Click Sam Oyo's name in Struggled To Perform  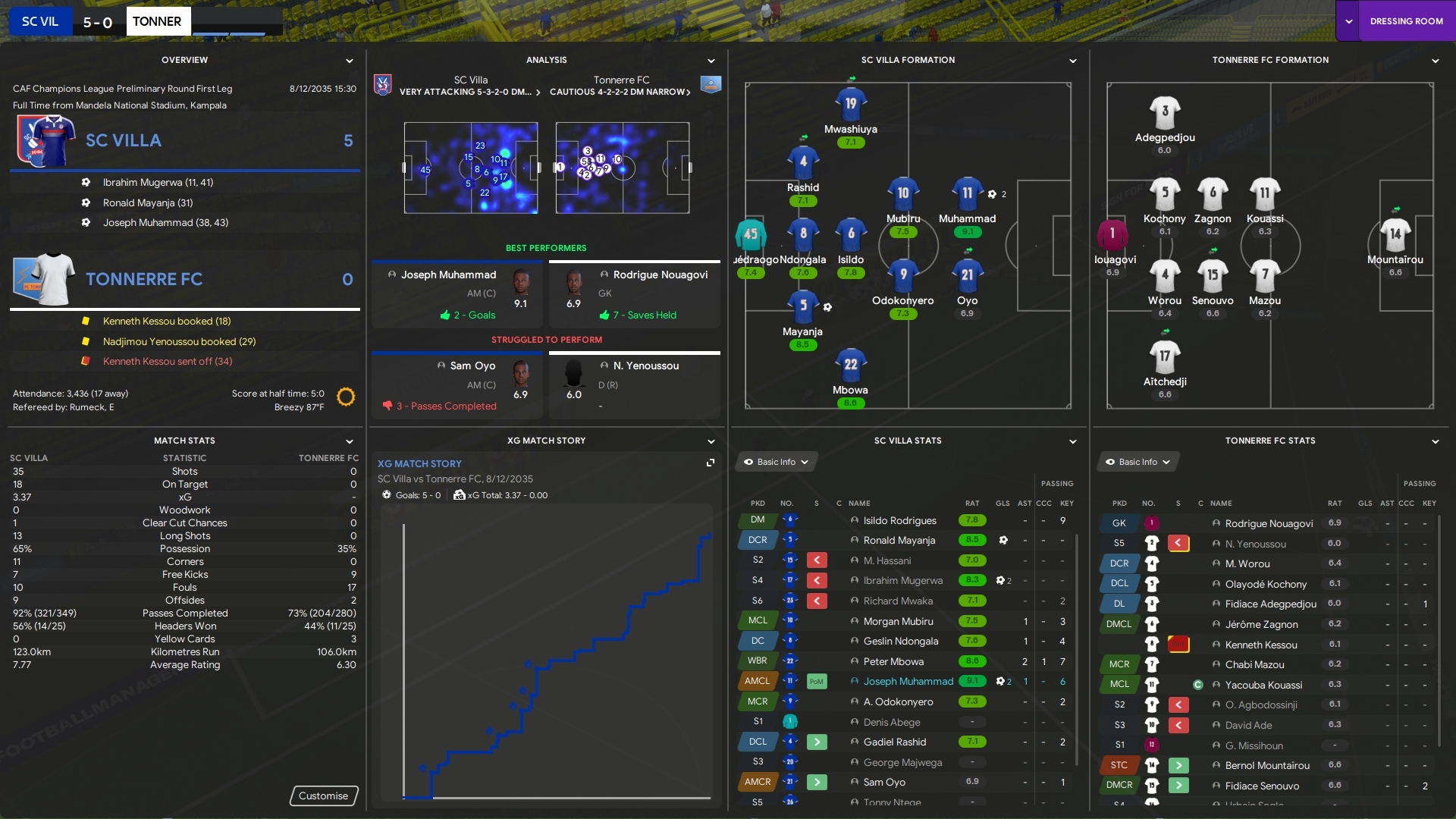[472, 366]
